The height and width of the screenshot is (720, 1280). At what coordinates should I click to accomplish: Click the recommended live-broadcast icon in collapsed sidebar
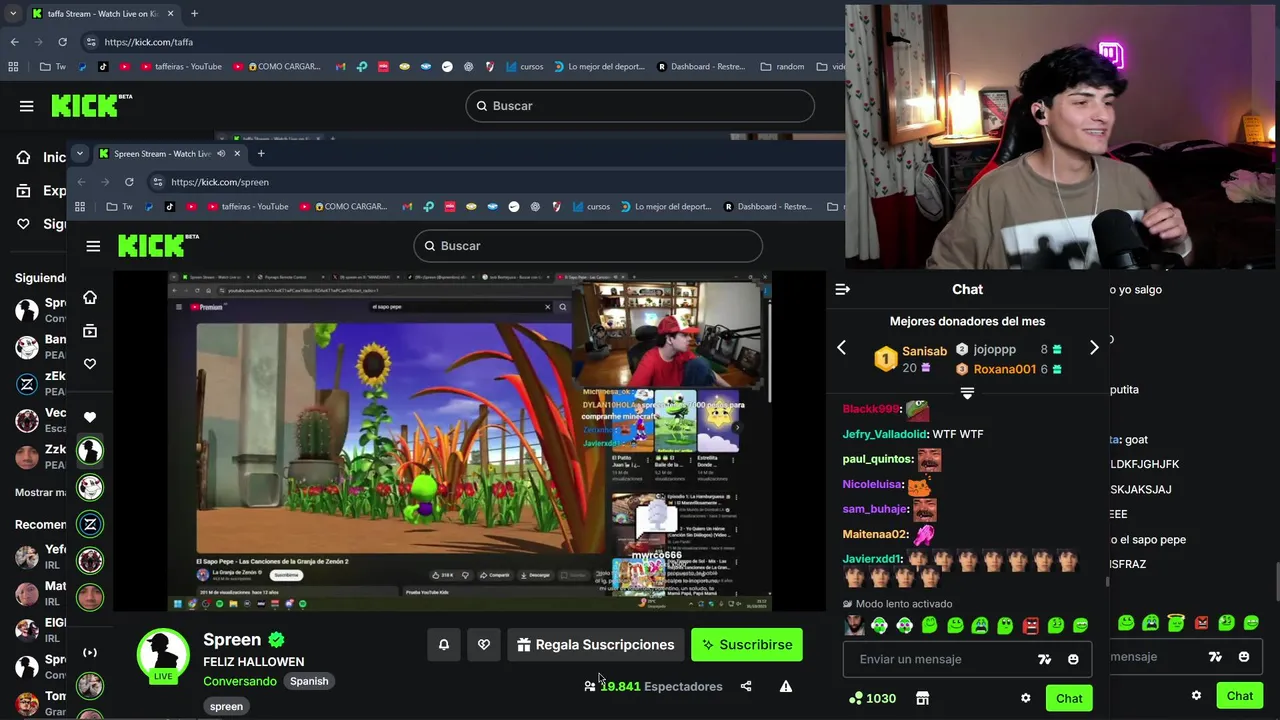pos(90,653)
